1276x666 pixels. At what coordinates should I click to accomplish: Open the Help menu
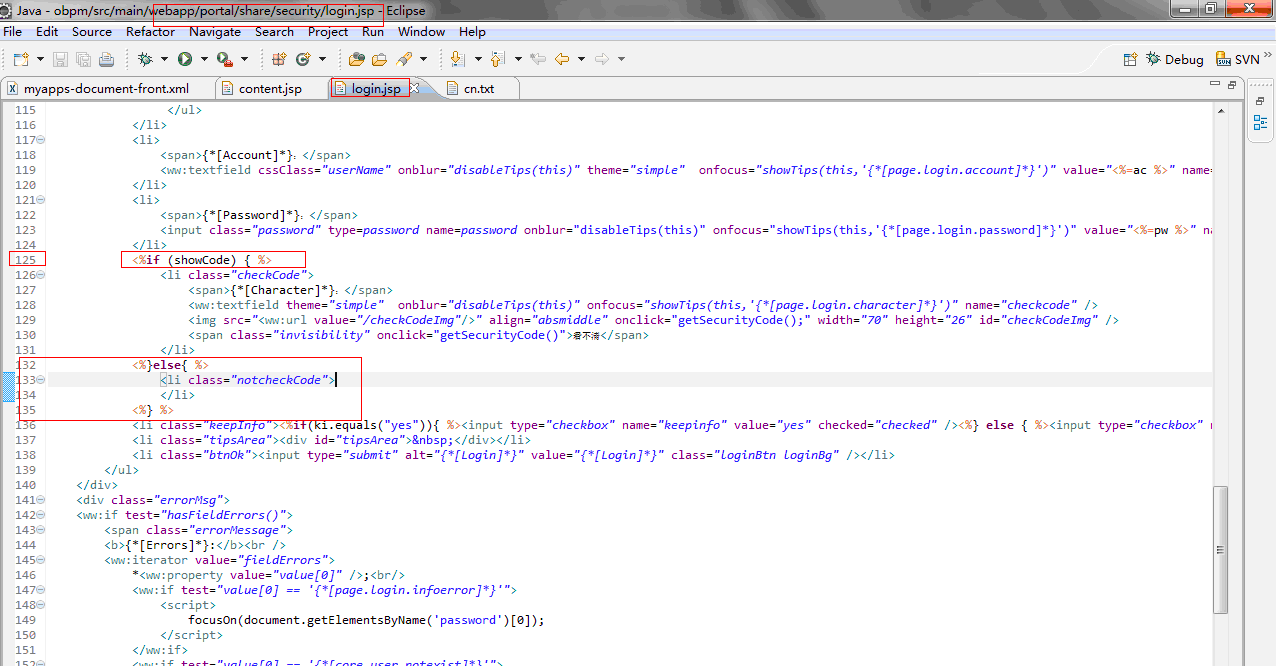(472, 31)
